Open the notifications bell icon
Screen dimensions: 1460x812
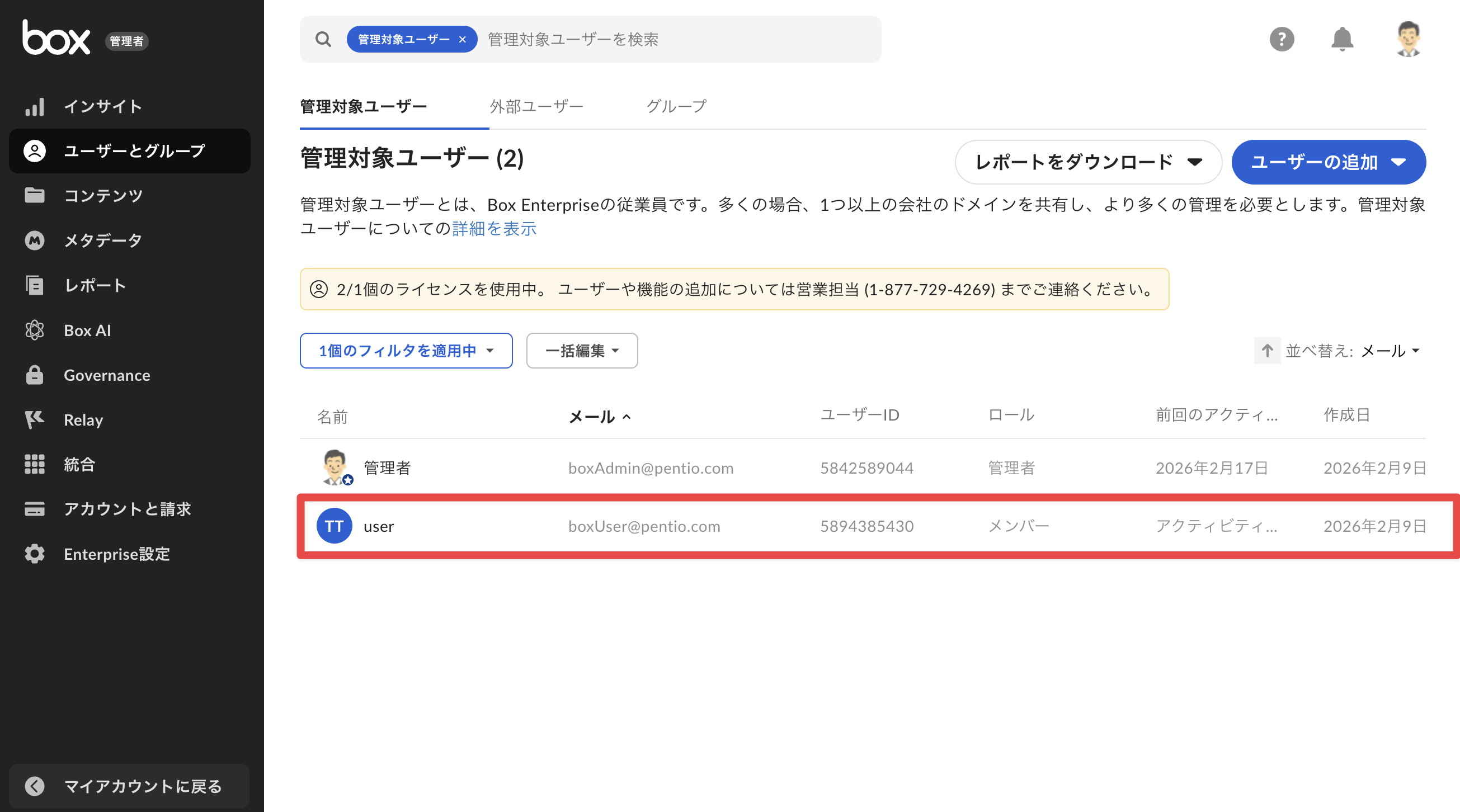click(1342, 39)
